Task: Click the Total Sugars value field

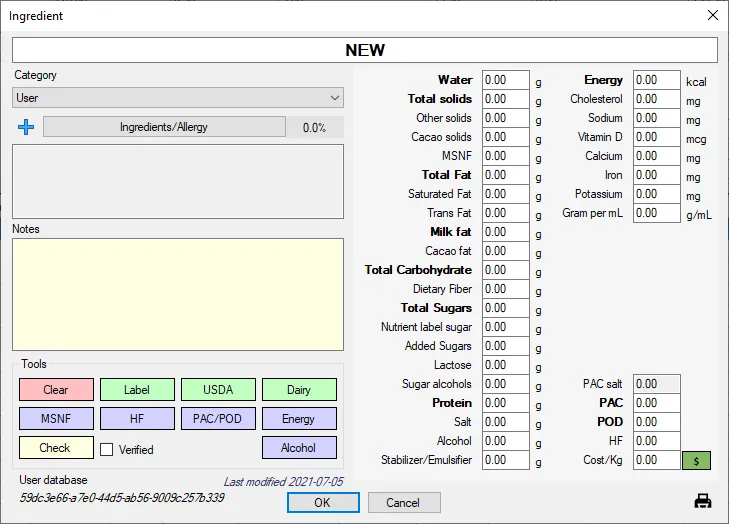Action: pyautogui.click(x=505, y=308)
